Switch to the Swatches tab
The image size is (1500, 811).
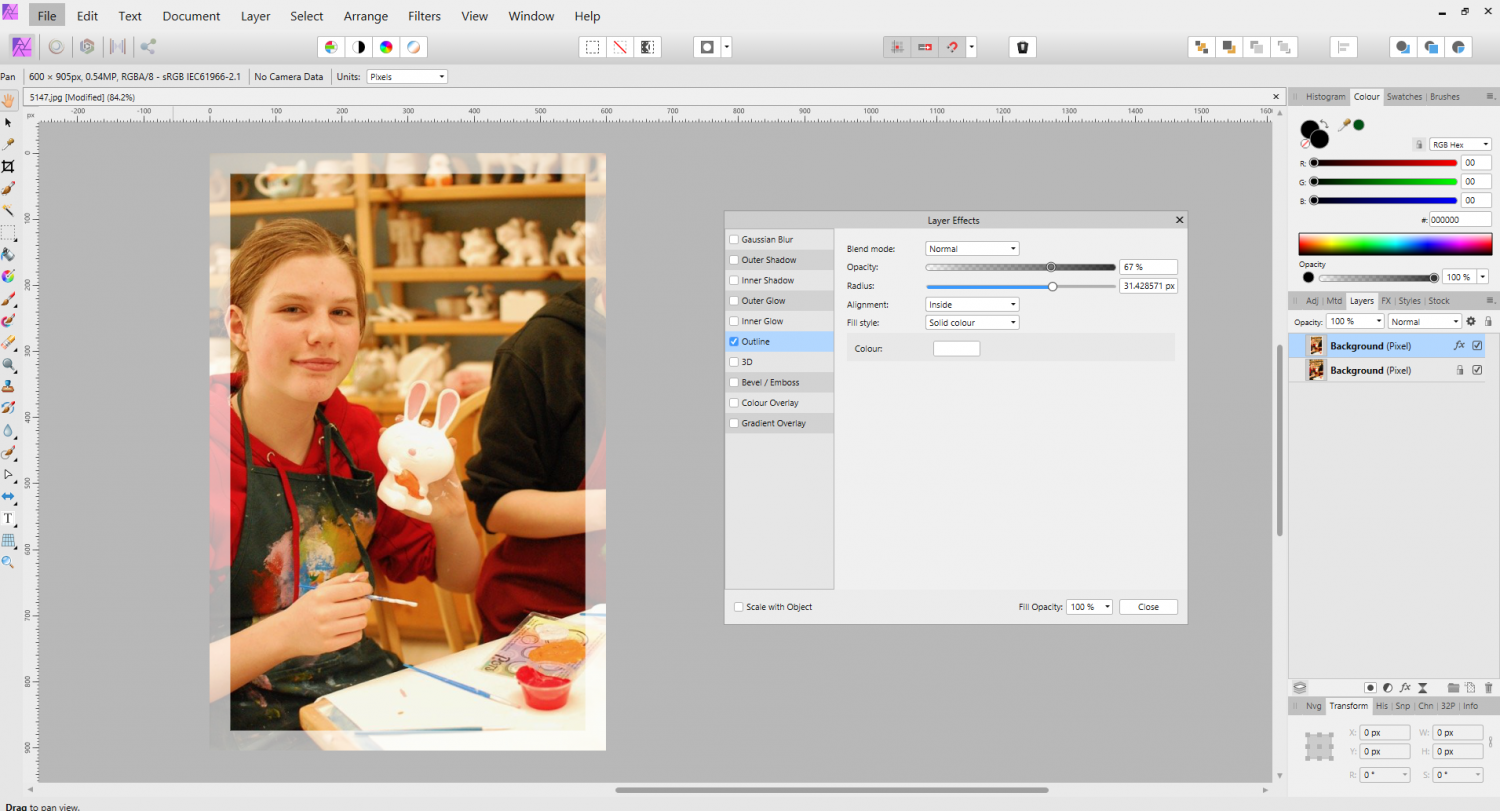click(1404, 97)
